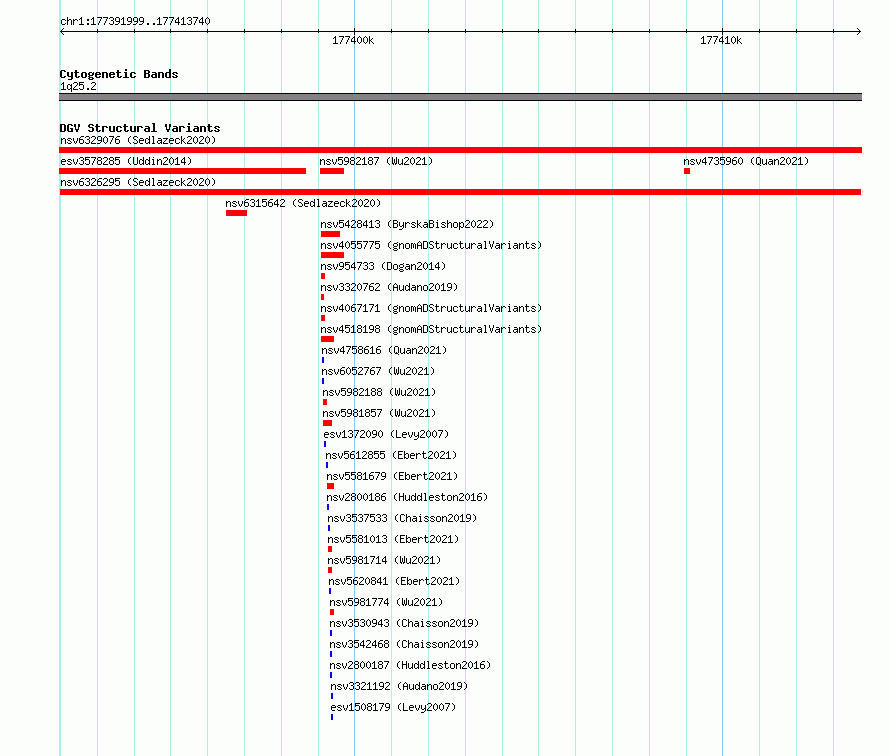890x756 pixels.
Task: Click the Cytogenetic Bands track title
Action: click(119, 74)
